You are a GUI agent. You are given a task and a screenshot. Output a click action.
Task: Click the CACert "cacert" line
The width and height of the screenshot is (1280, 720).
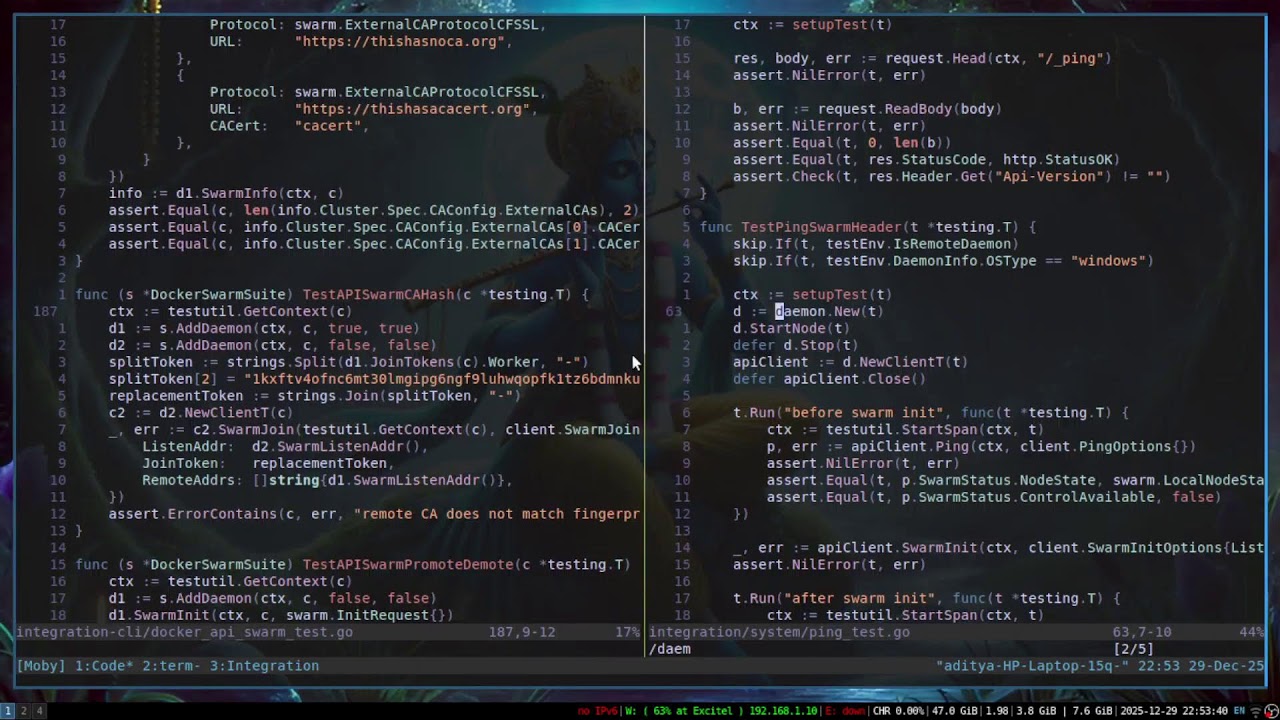[290, 126]
